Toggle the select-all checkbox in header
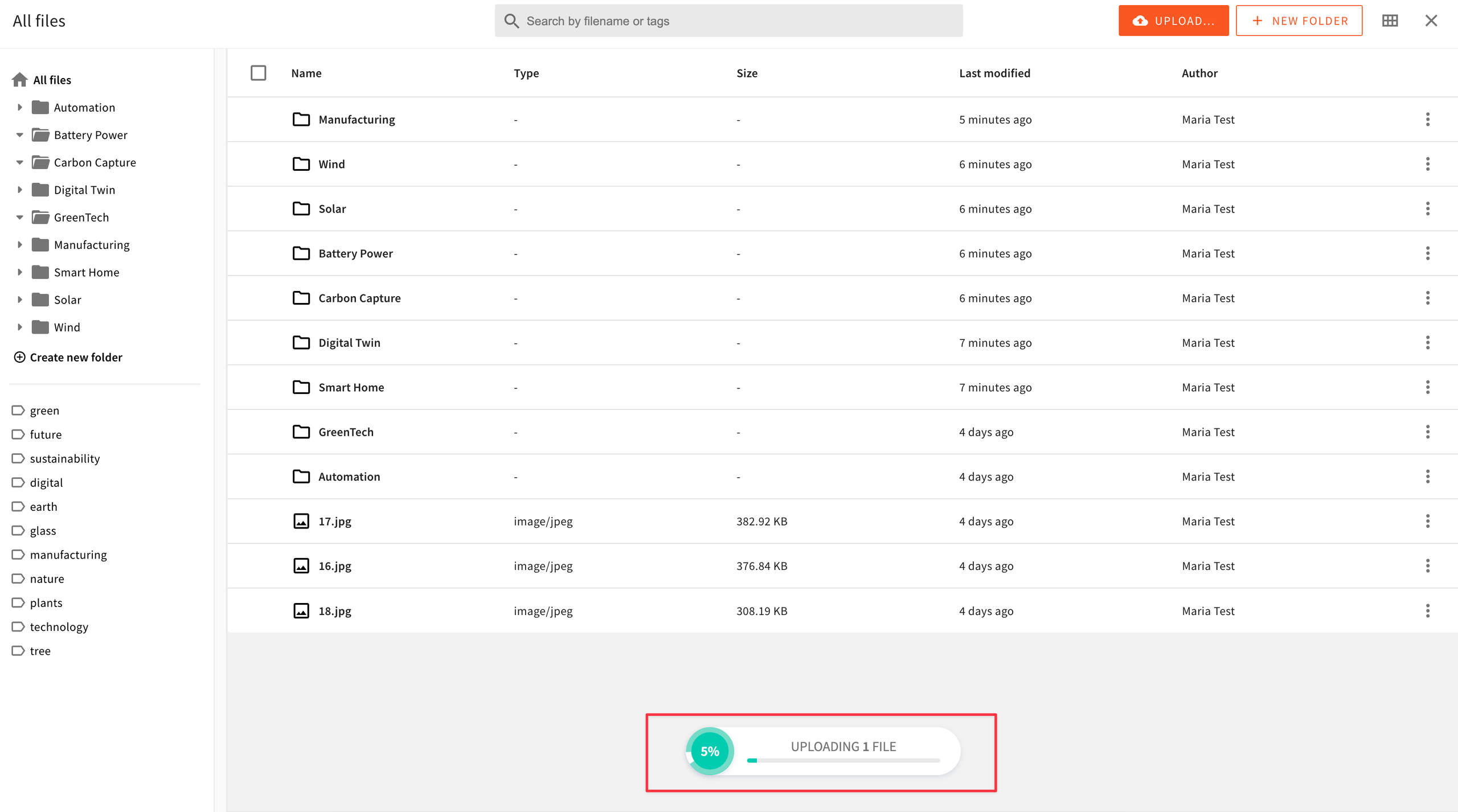 click(x=258, y=73)
